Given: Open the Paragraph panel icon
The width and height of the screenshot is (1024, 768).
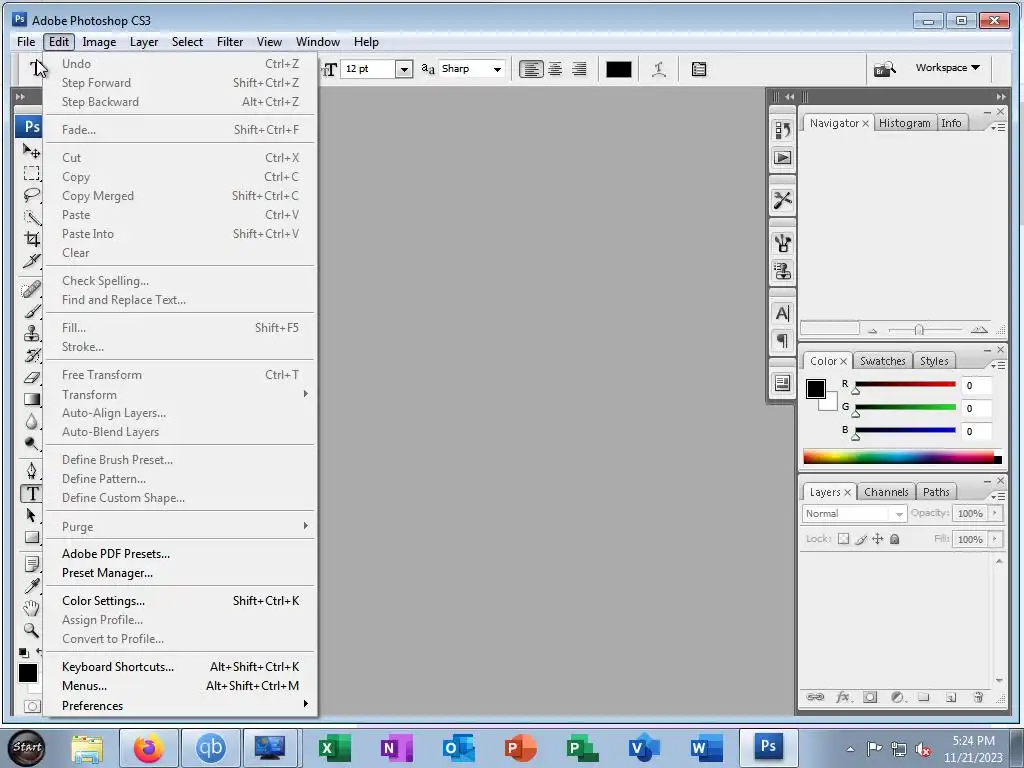Looking at the screenshot, I should [782, 341].
